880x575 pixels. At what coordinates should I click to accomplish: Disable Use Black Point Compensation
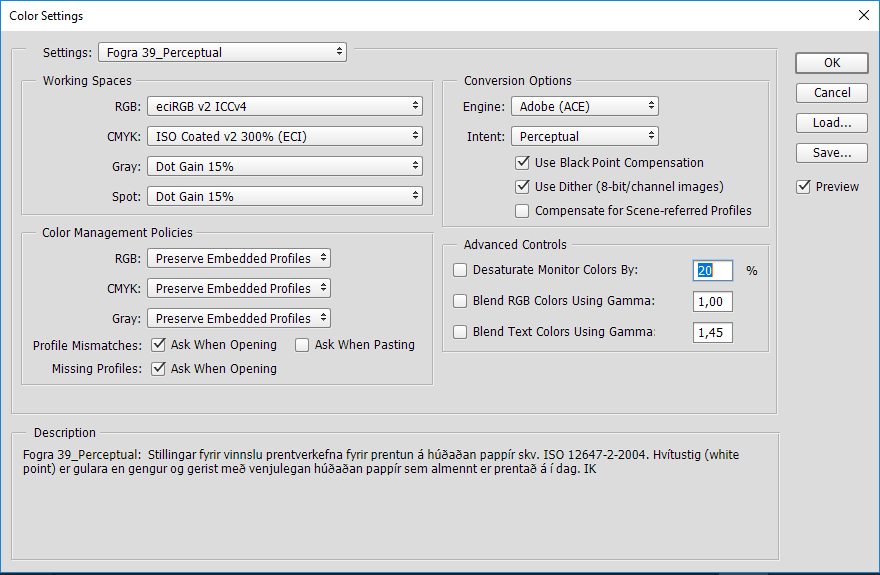tap(522, 163)
